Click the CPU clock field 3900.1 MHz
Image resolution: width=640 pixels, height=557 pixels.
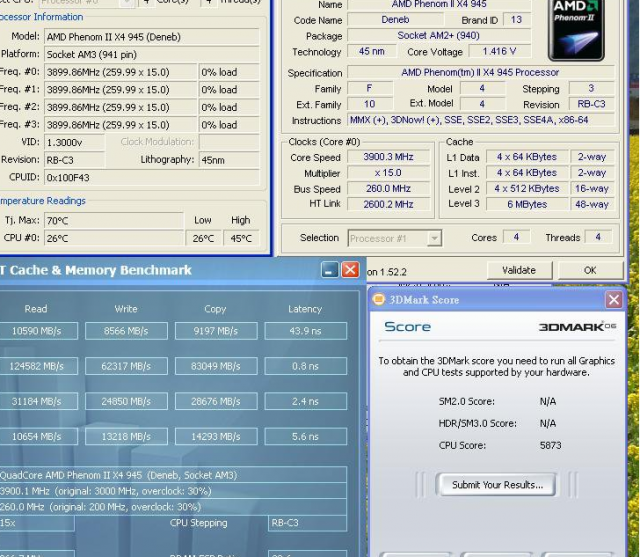pos(173,491)
